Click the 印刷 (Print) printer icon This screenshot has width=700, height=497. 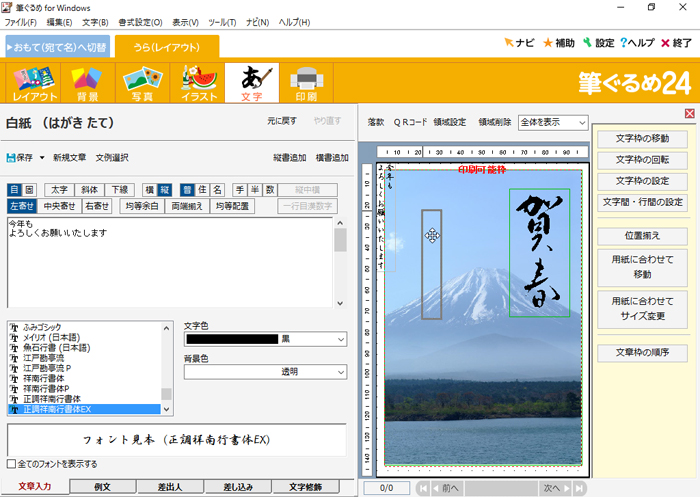[x=307, y=83]
